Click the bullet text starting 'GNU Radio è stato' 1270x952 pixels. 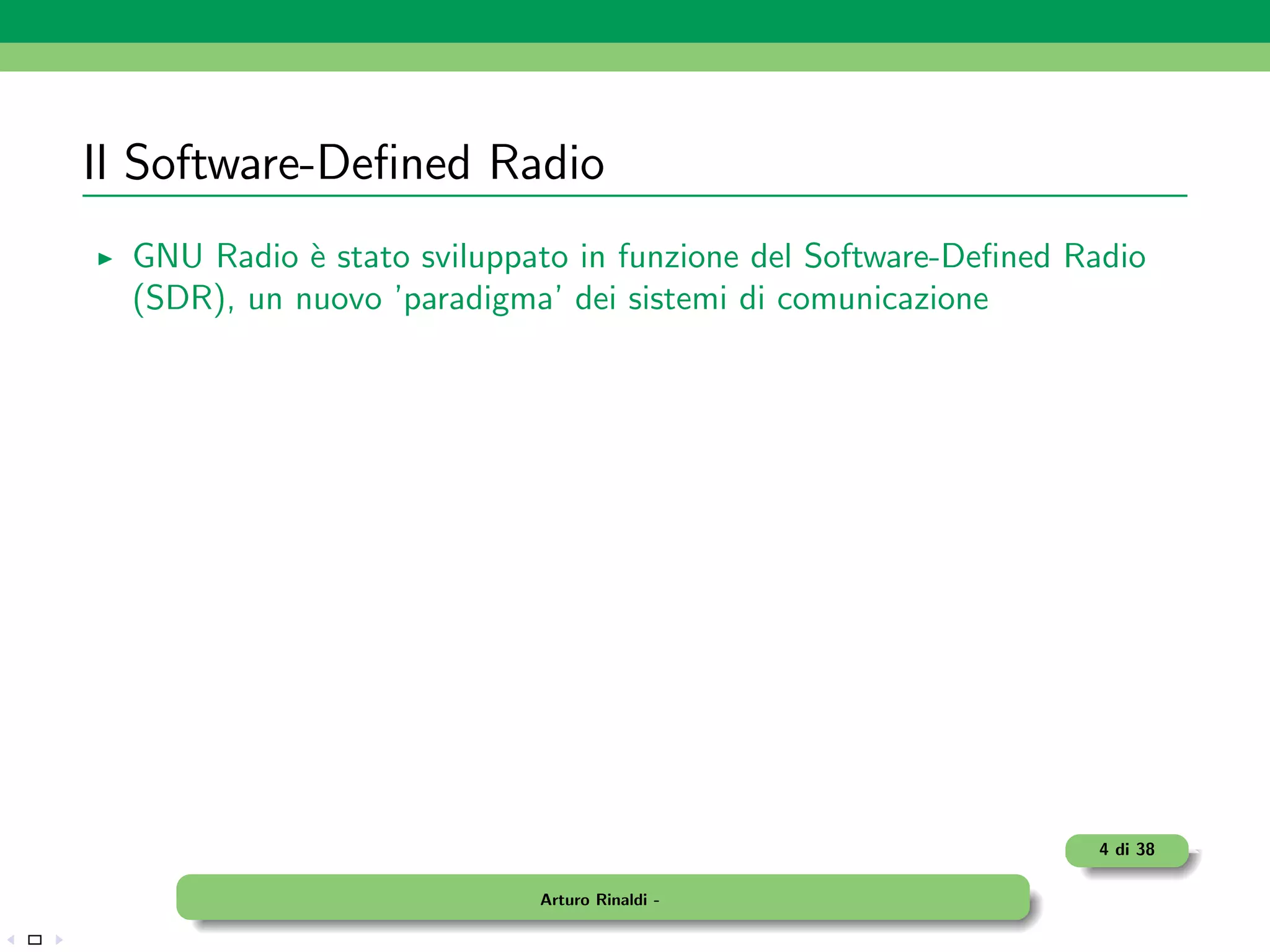tap(639, 277)
